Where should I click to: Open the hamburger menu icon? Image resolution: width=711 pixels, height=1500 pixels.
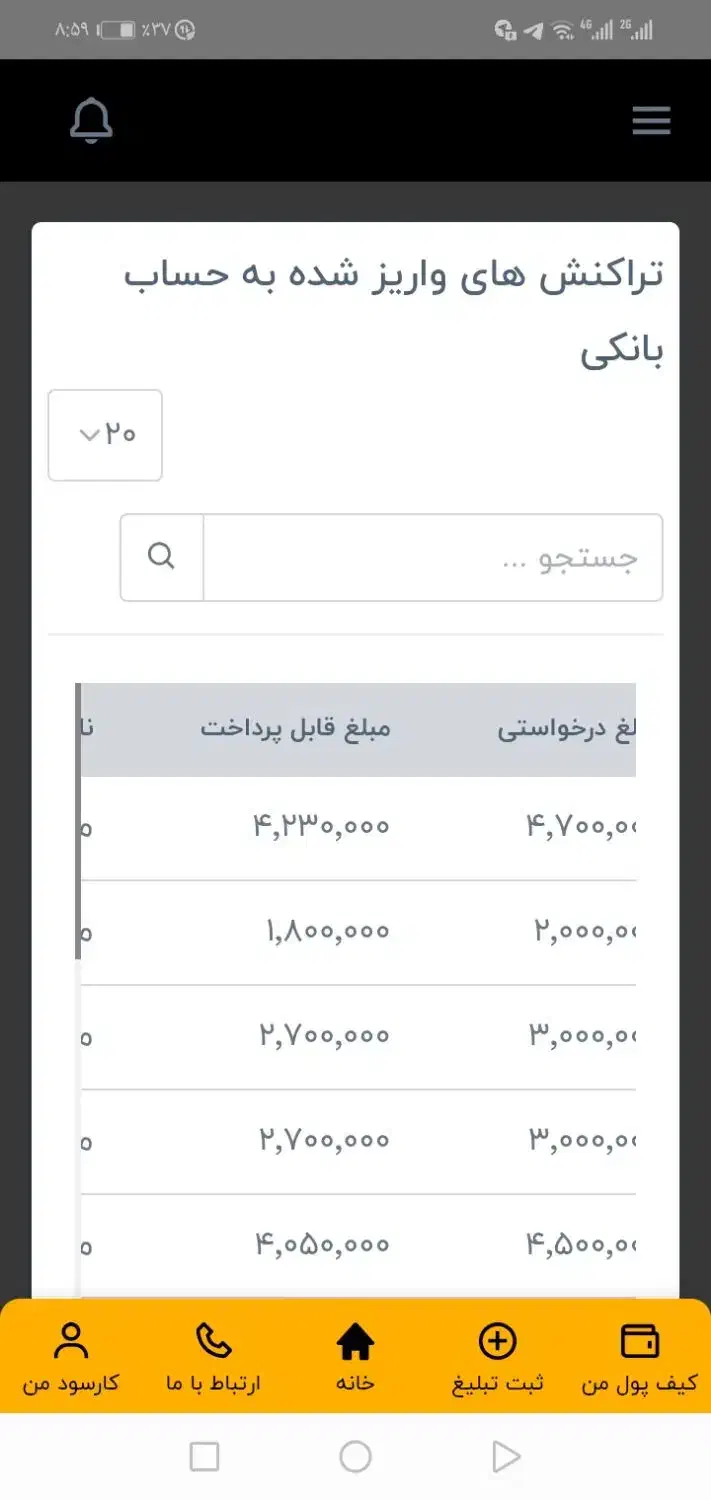tap(651, 120)
